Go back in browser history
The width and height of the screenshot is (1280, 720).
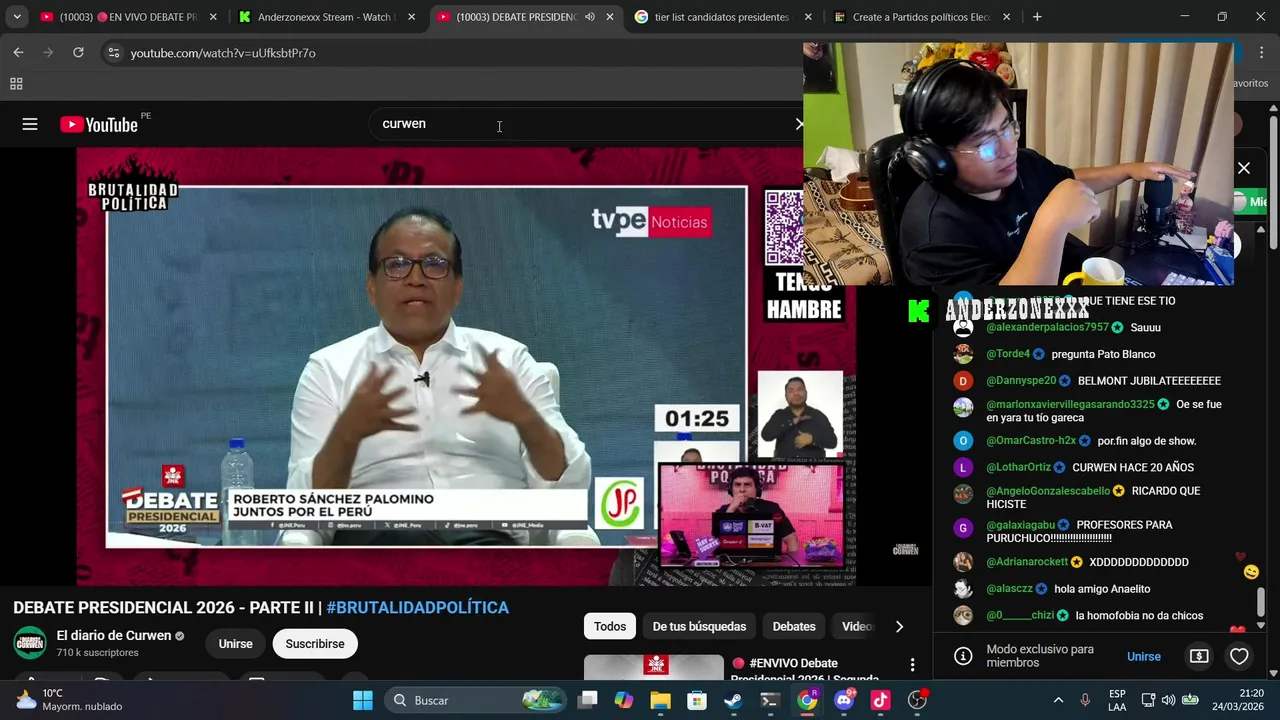pyautogui.click(x=18, y=52)
